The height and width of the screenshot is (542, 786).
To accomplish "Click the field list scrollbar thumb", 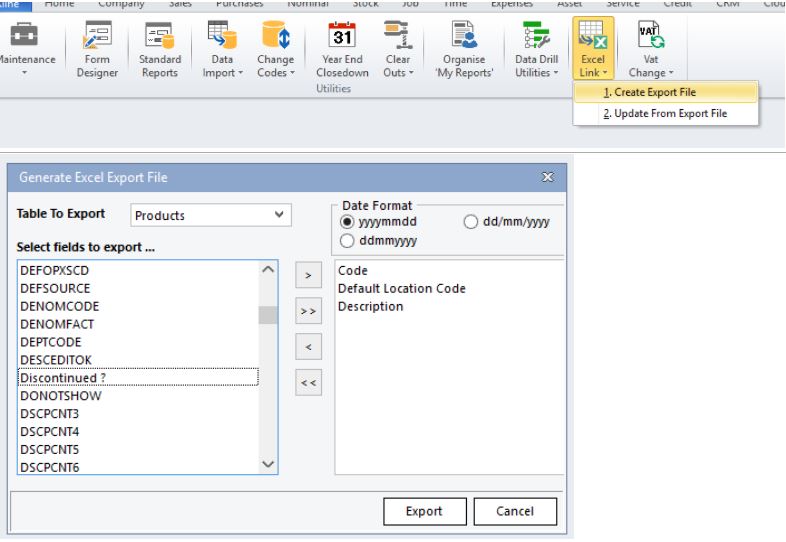I will click(268, 315).
